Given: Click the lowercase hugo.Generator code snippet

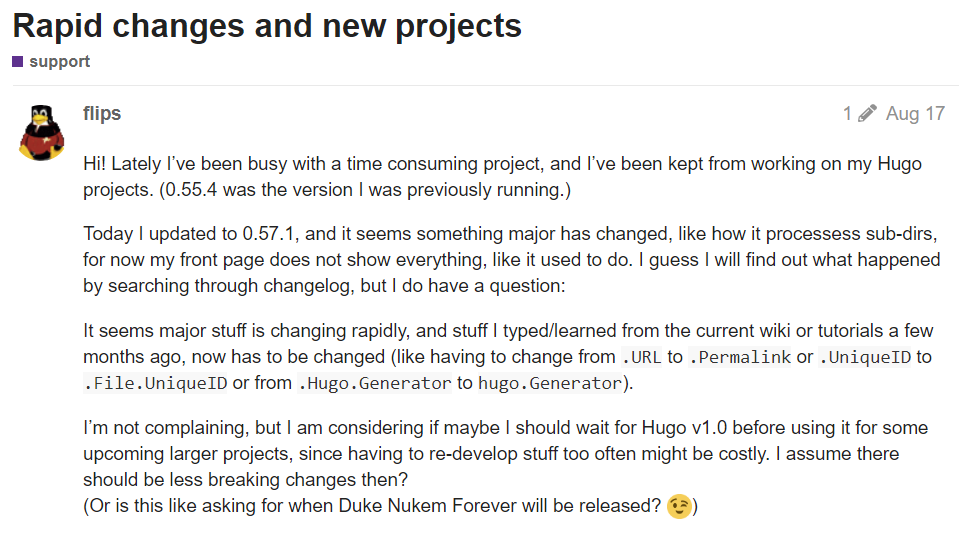Looking at the screenshot, I should tap(549, 383).
